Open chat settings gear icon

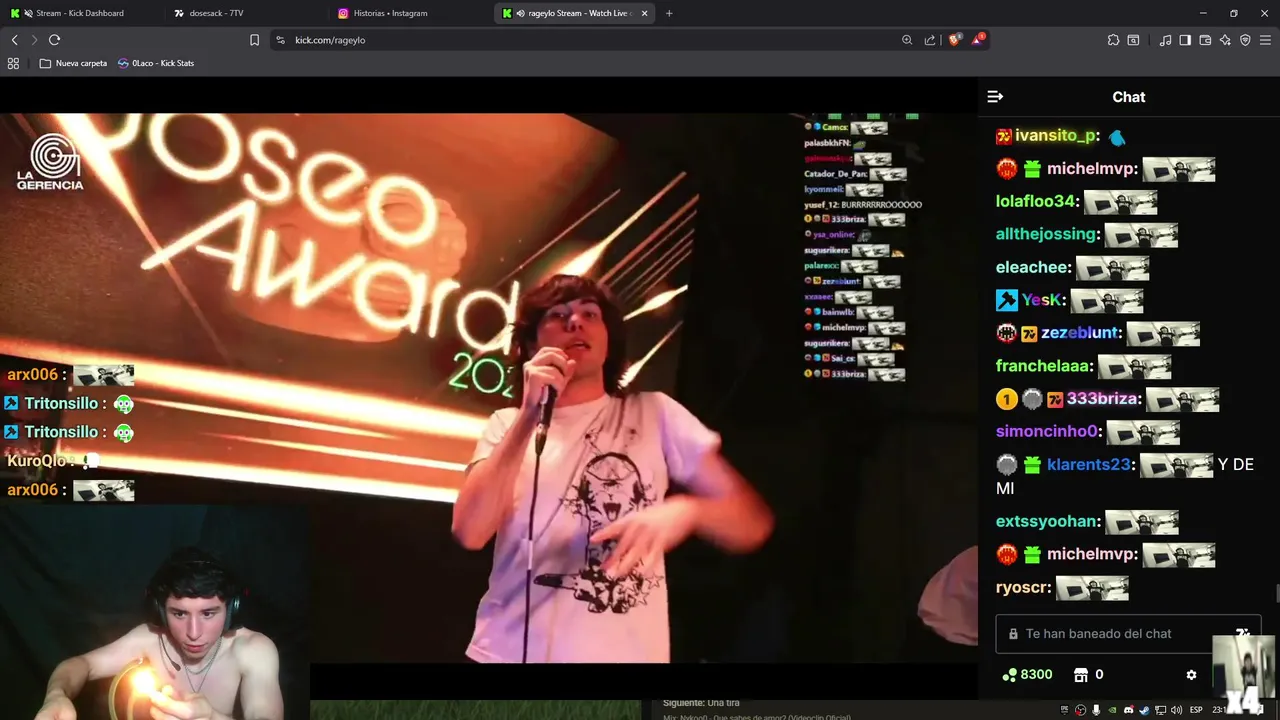(1191, 675)
